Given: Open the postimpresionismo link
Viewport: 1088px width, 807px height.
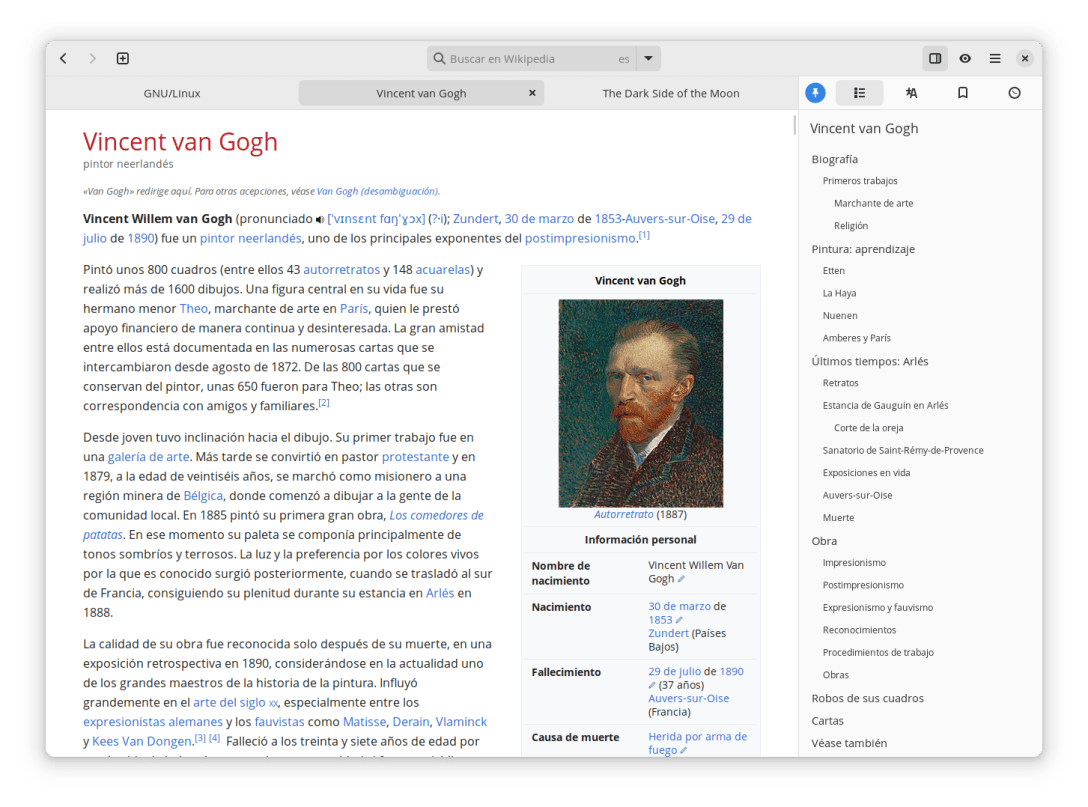Looking at the screenshot, I should click(x=580, y=238).
